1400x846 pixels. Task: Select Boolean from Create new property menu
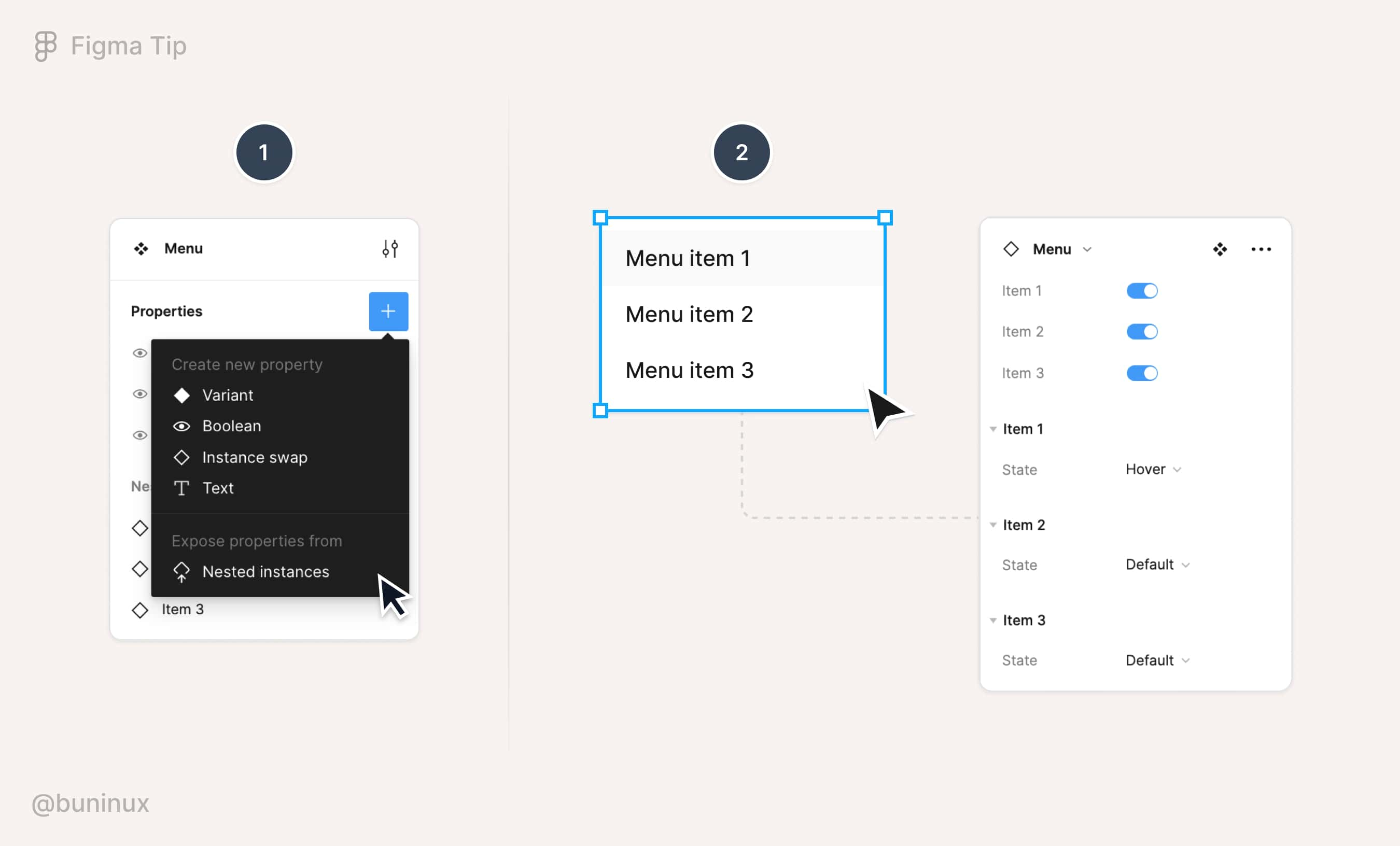coord(231,427)
